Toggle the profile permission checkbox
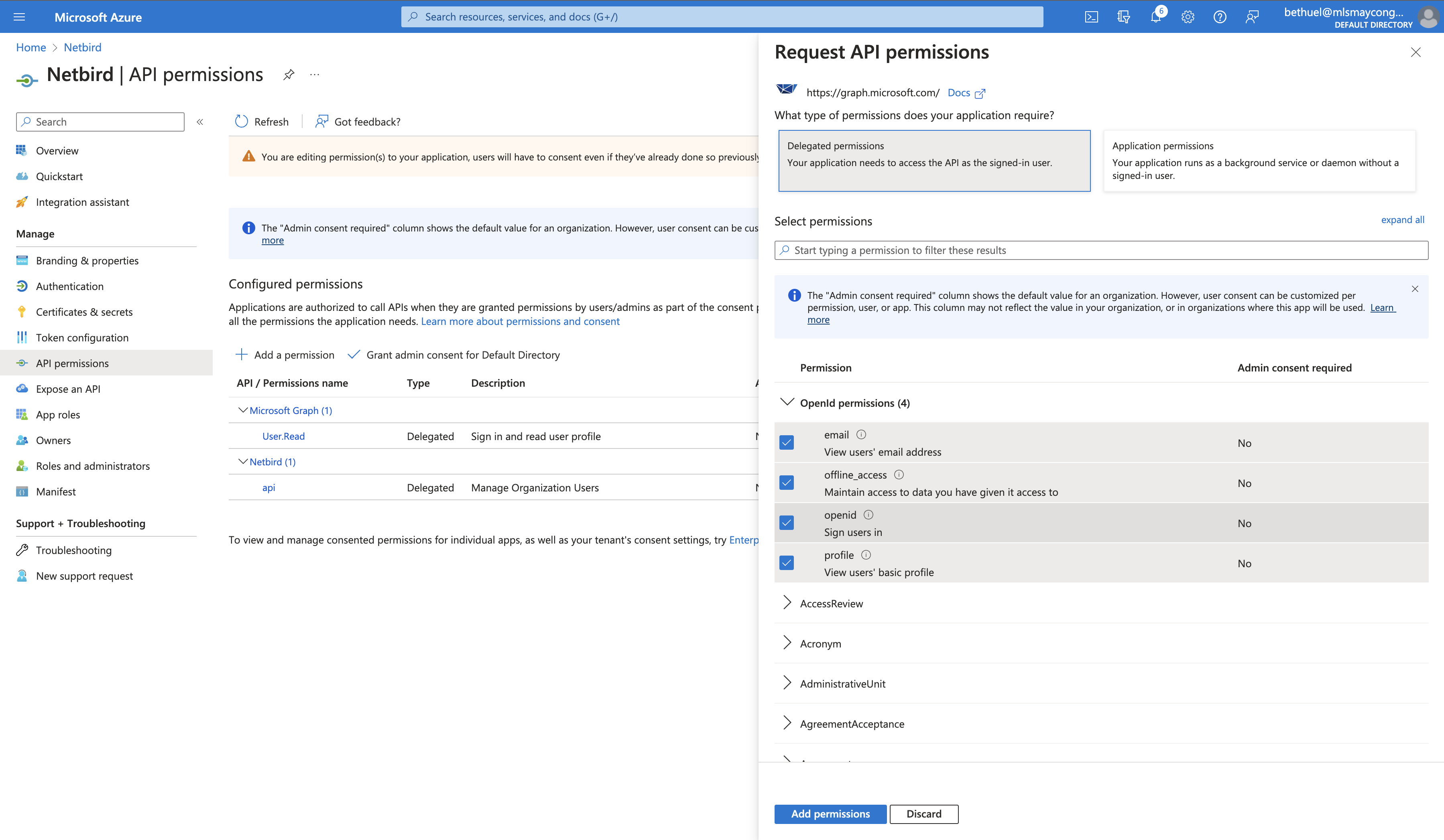Viewport: 1444px width, 840px height. coord(787,563)
